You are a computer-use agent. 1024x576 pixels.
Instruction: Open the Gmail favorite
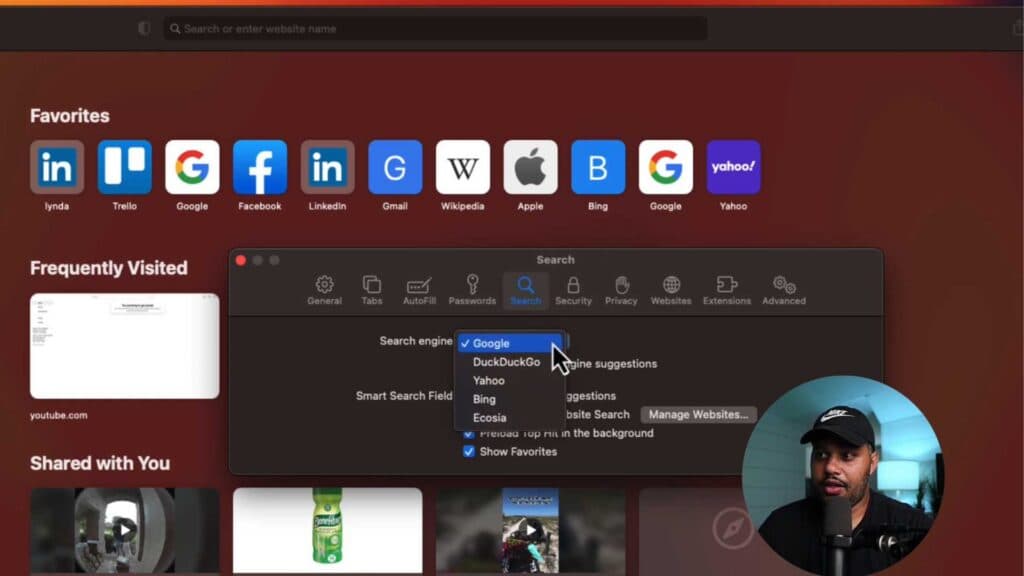click(x=395, y=167)
